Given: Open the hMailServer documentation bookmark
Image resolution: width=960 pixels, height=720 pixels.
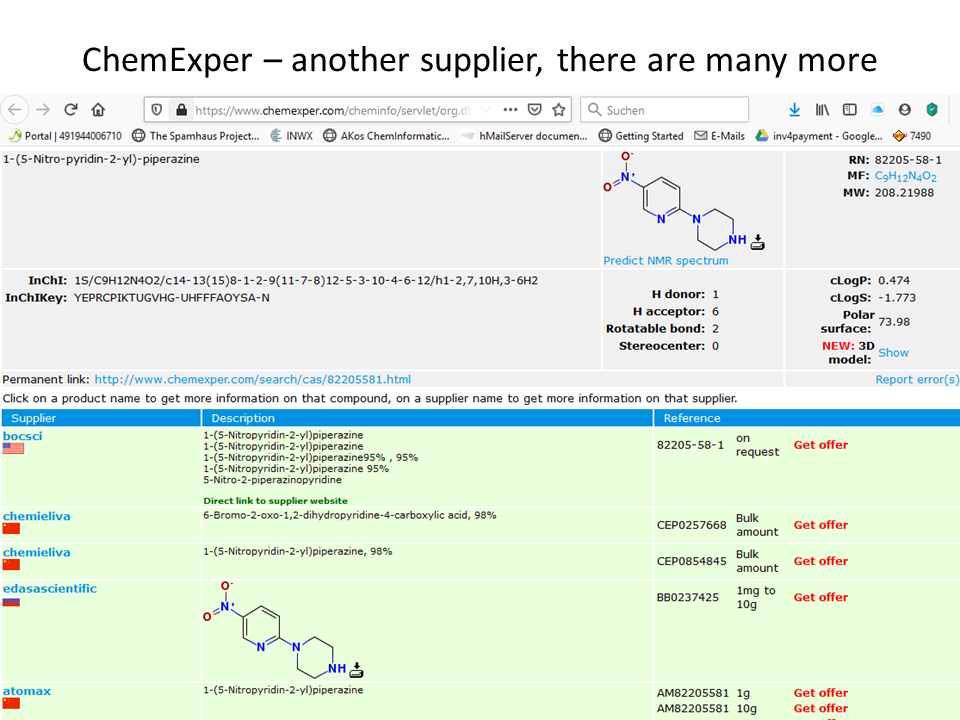Looking at the screenshot, I should click(525, 136).
